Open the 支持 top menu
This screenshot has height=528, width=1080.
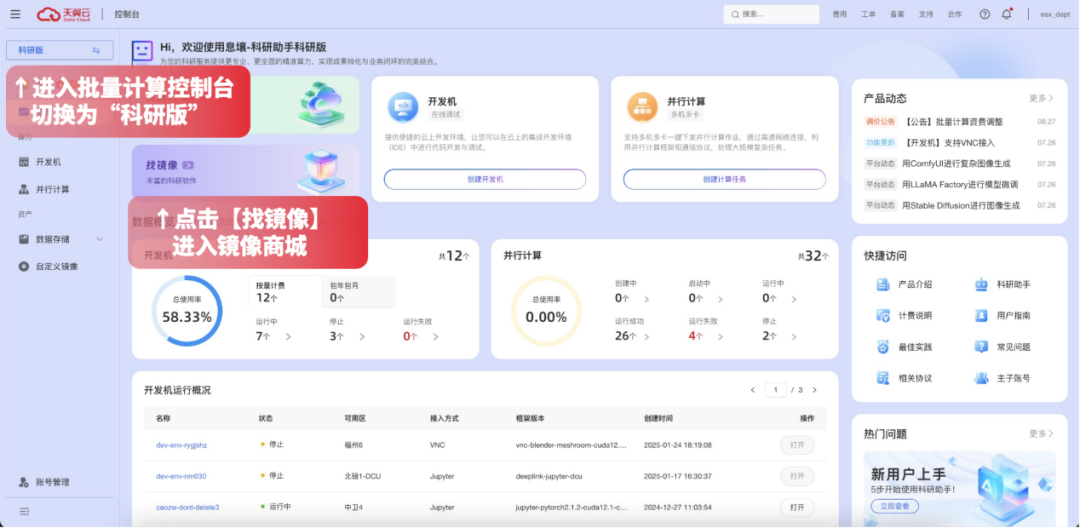pos(926,14)
